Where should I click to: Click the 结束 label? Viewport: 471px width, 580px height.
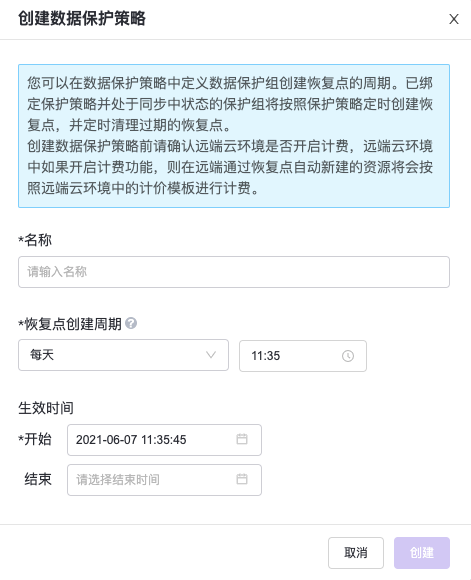(x=38, y=479)
